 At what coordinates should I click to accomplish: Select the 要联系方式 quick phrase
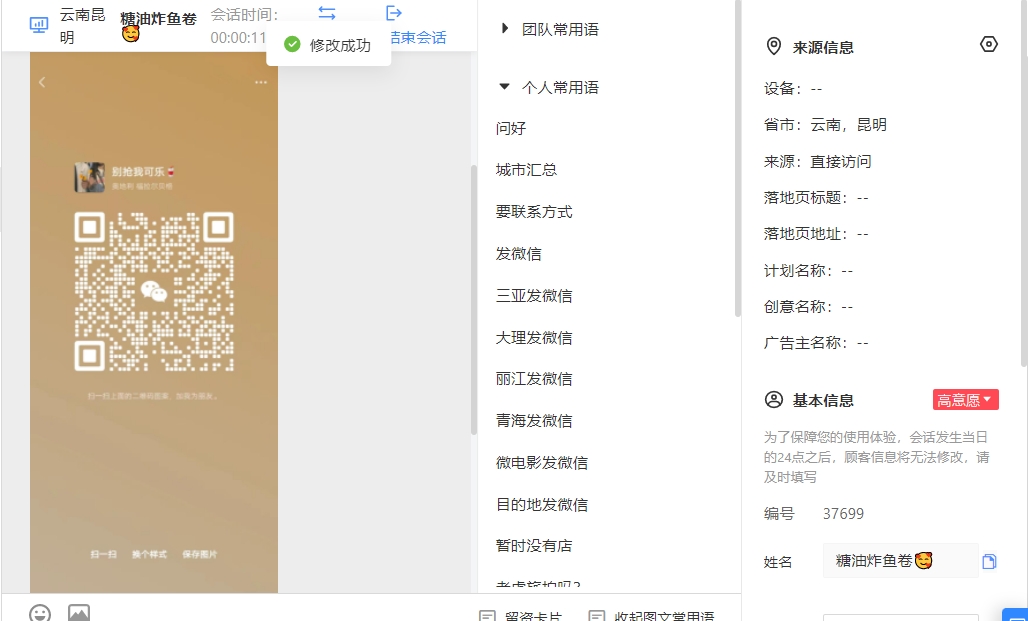pos(534,212)
